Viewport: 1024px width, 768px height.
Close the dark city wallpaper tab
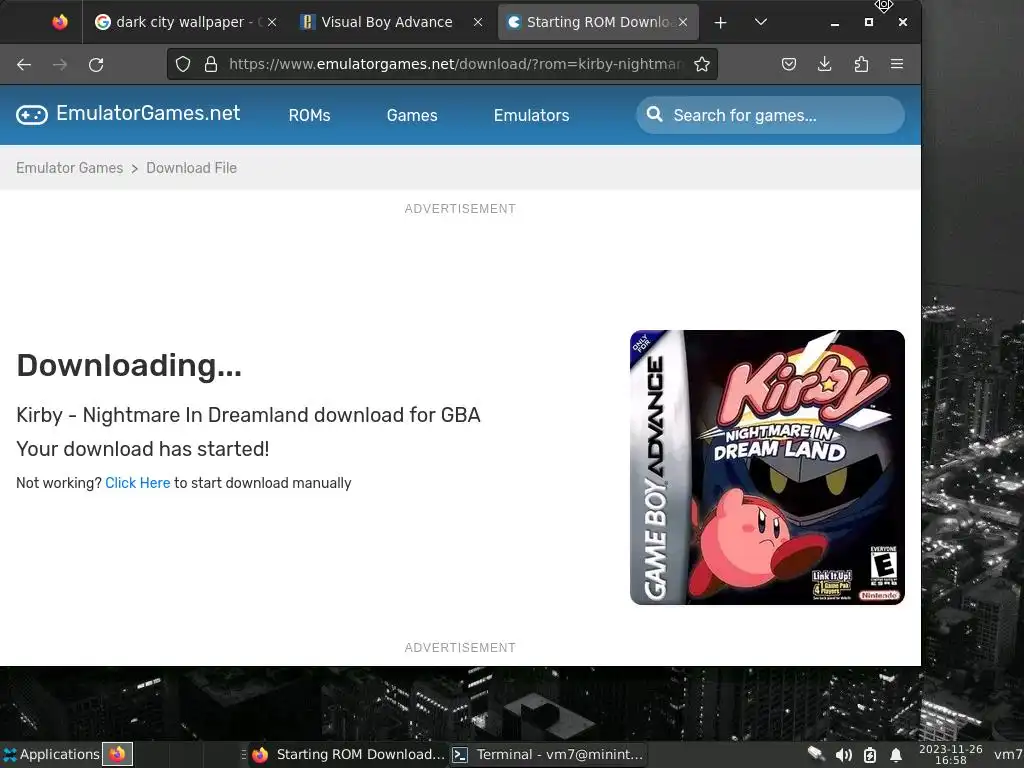click(272, 22)
